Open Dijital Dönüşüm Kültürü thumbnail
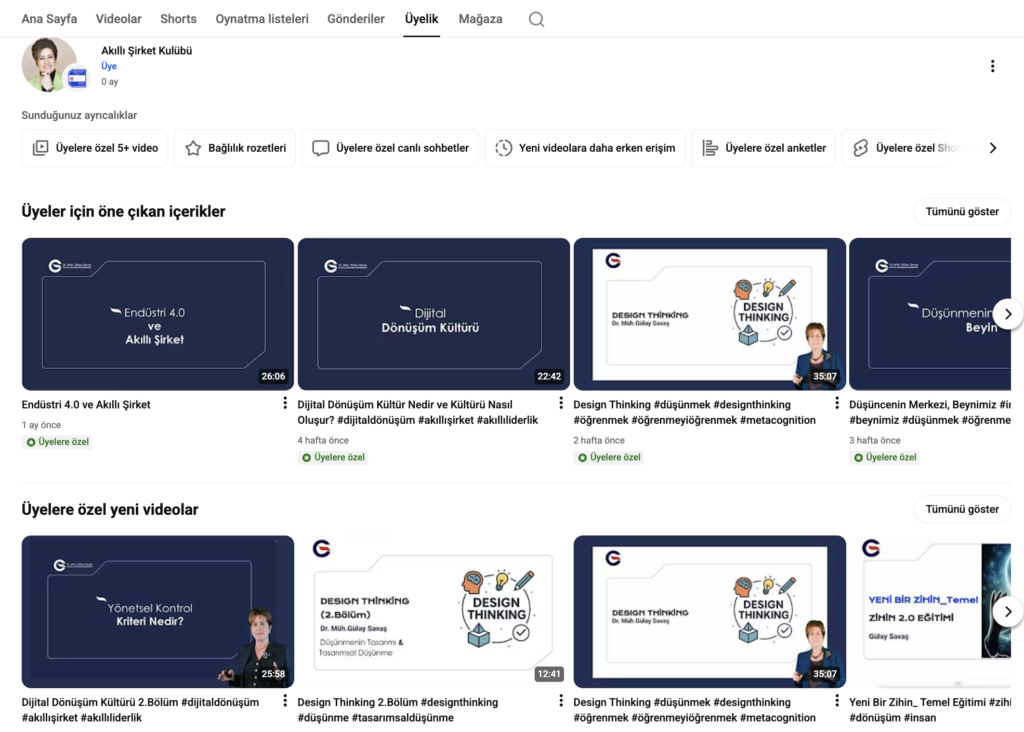The height and width of the screenshot is (732, 1024). (x=434, y=314)
